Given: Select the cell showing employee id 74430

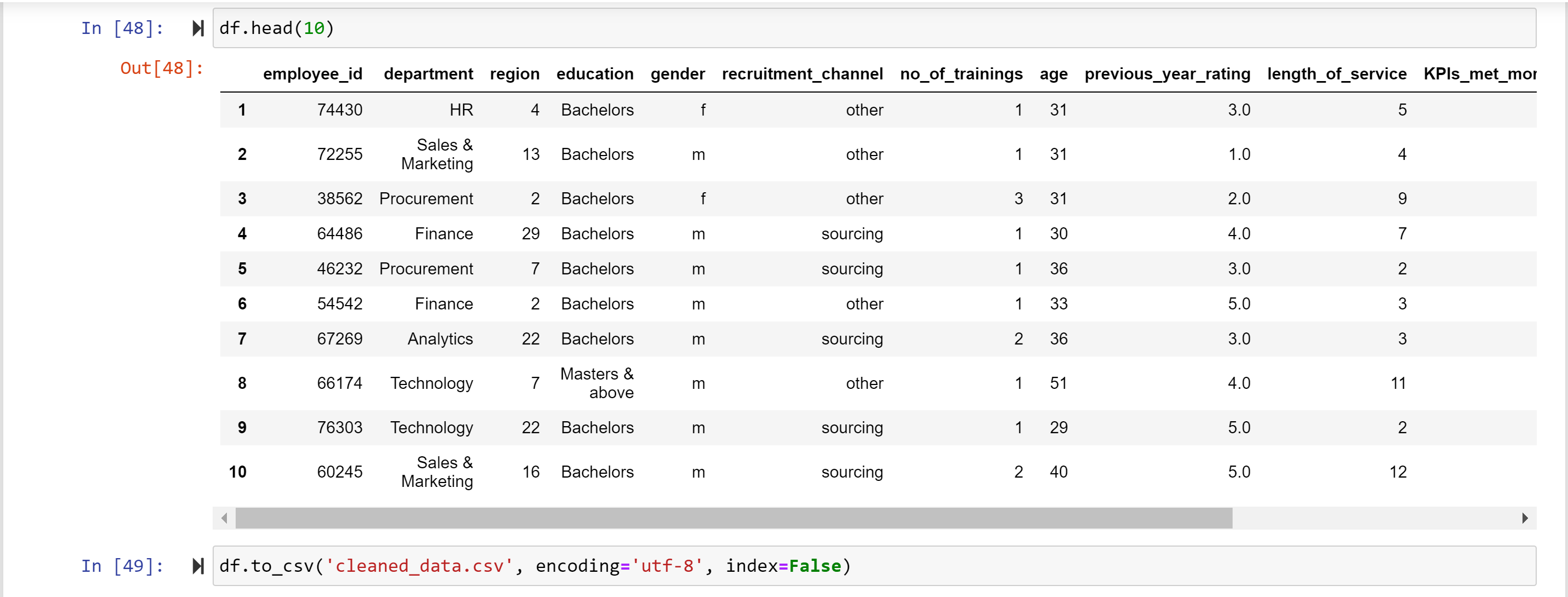Looking at the screenshot, I should pos(340,110).
